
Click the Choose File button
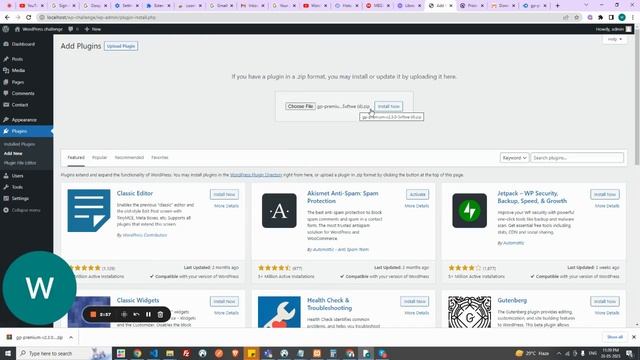click(300, 106)
